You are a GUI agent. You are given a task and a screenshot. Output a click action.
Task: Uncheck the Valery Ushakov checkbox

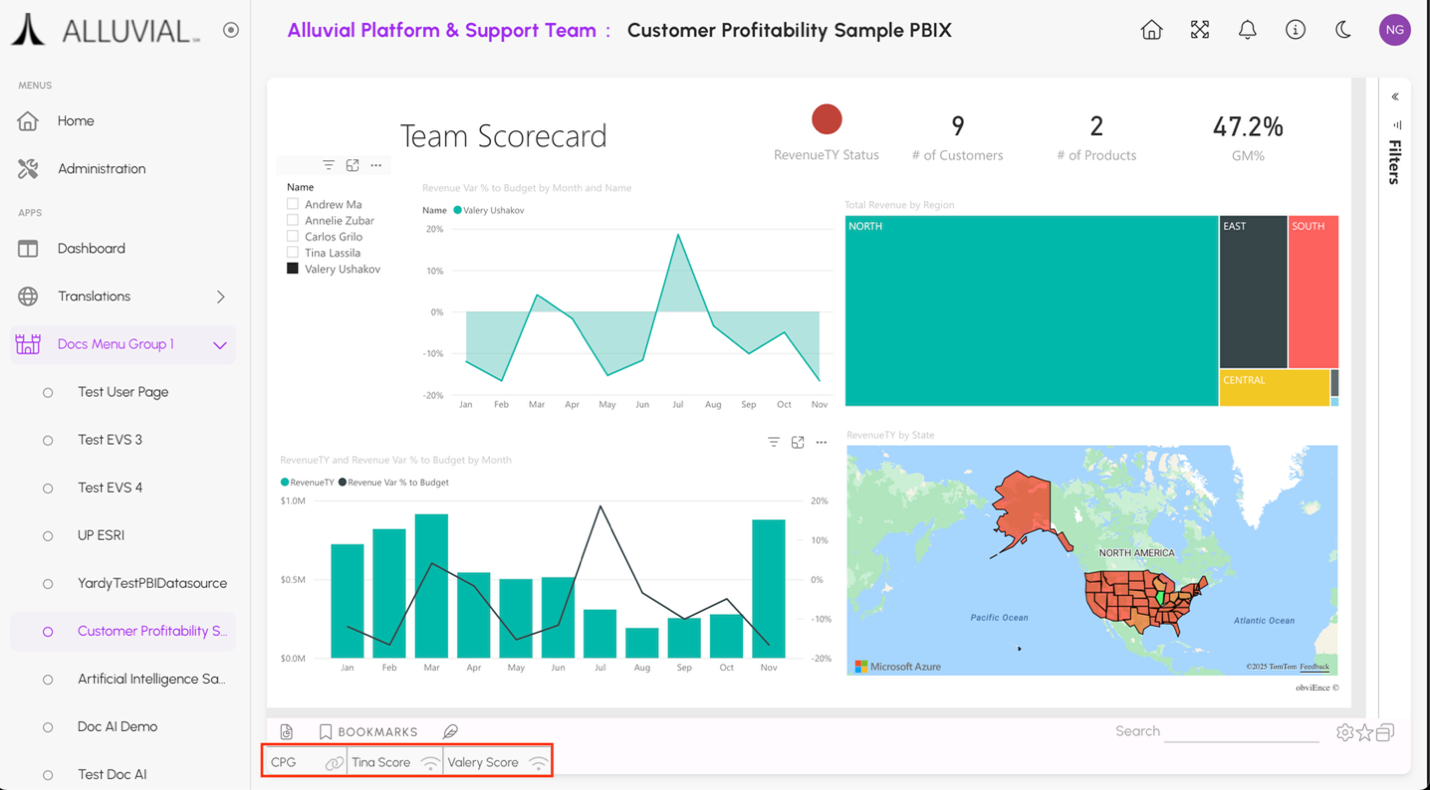coord(293,269)
